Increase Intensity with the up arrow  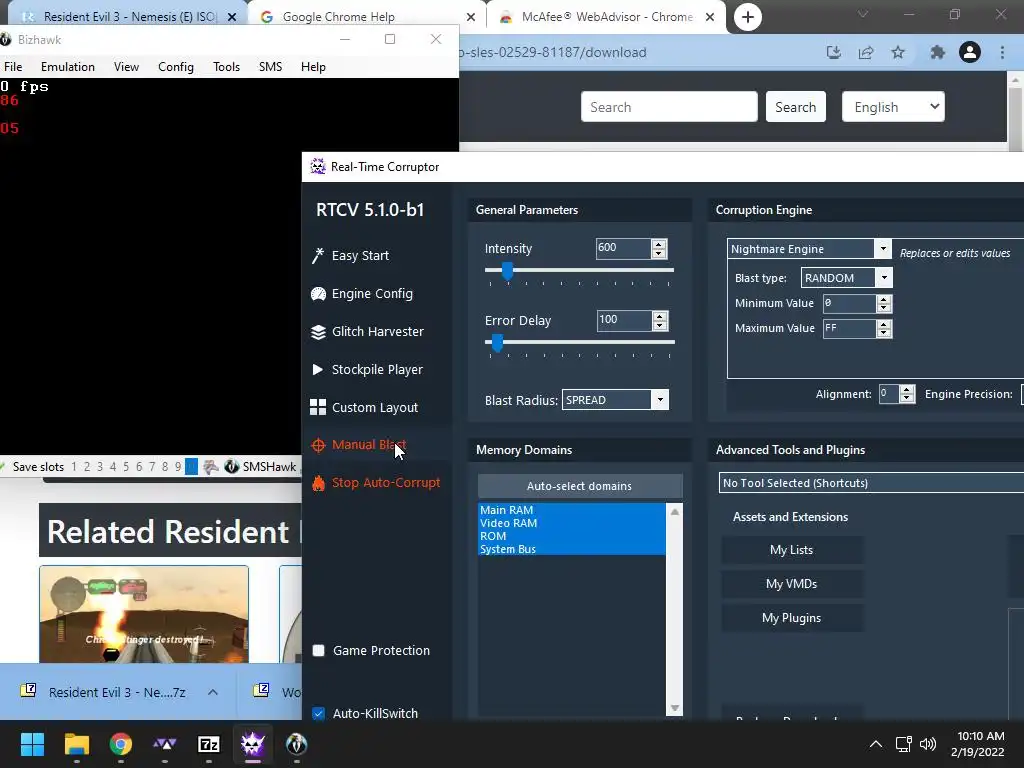coord(659,244)
